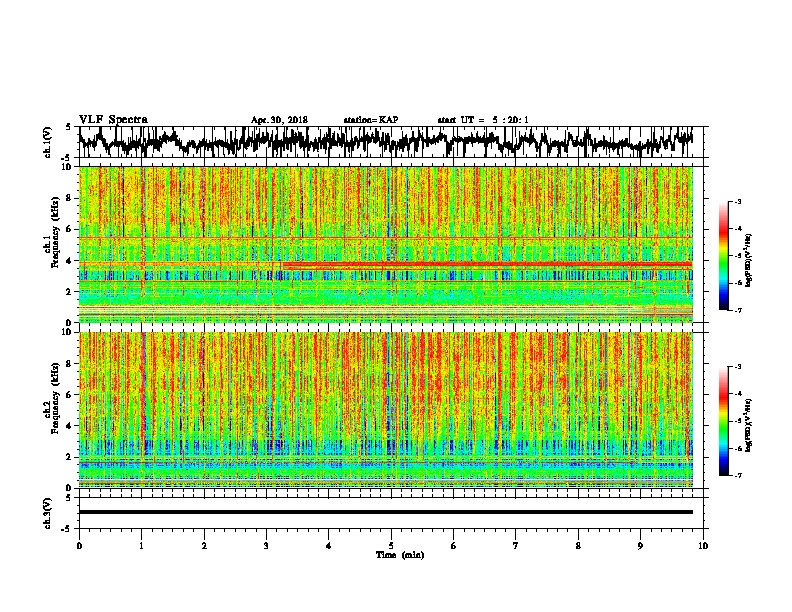Viewport: 792px width, 612px height.
Task: Click the "ch.3(V)" axis label
Action: point(48,513)
